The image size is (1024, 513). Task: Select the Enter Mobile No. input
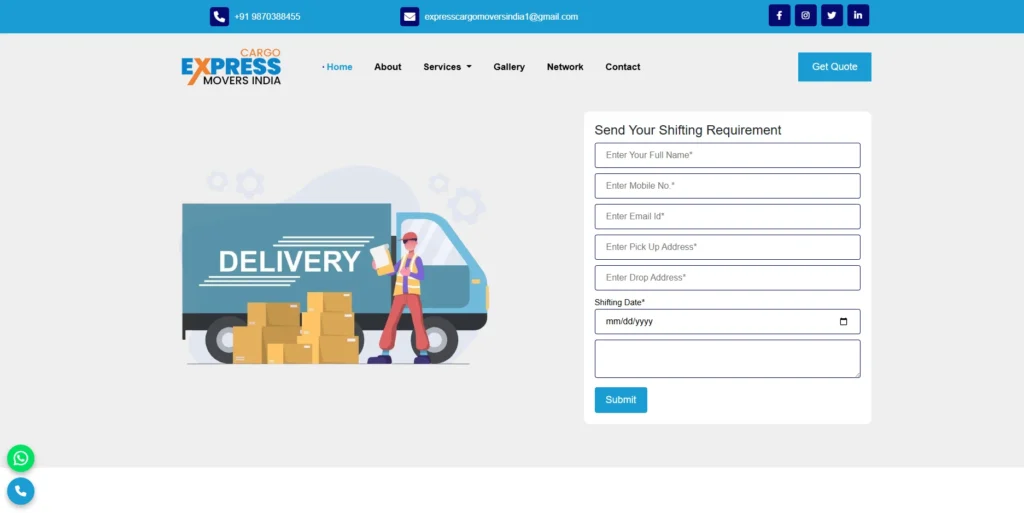[x=727, y=186]
